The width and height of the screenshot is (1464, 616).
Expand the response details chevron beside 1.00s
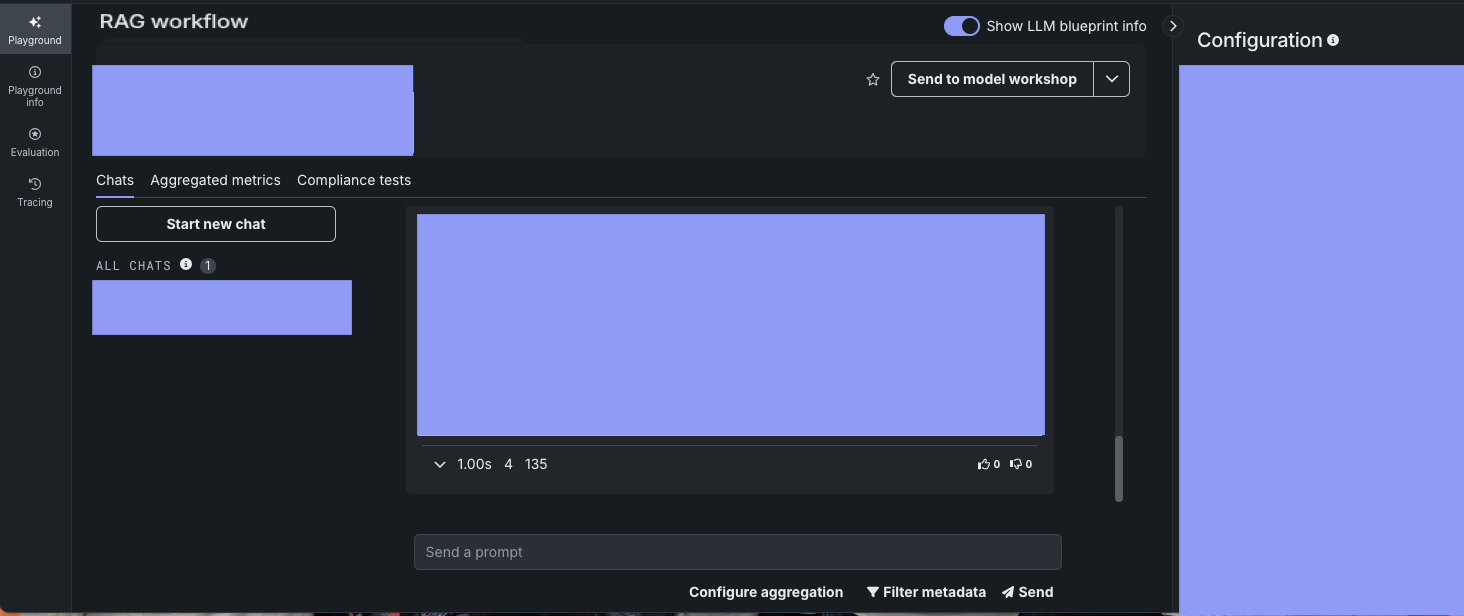(x=439, y=465)
